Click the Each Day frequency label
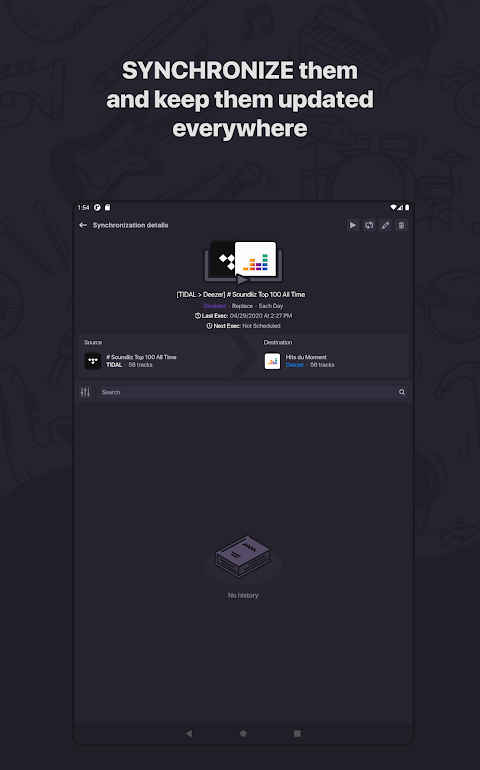 click(271, 306)
